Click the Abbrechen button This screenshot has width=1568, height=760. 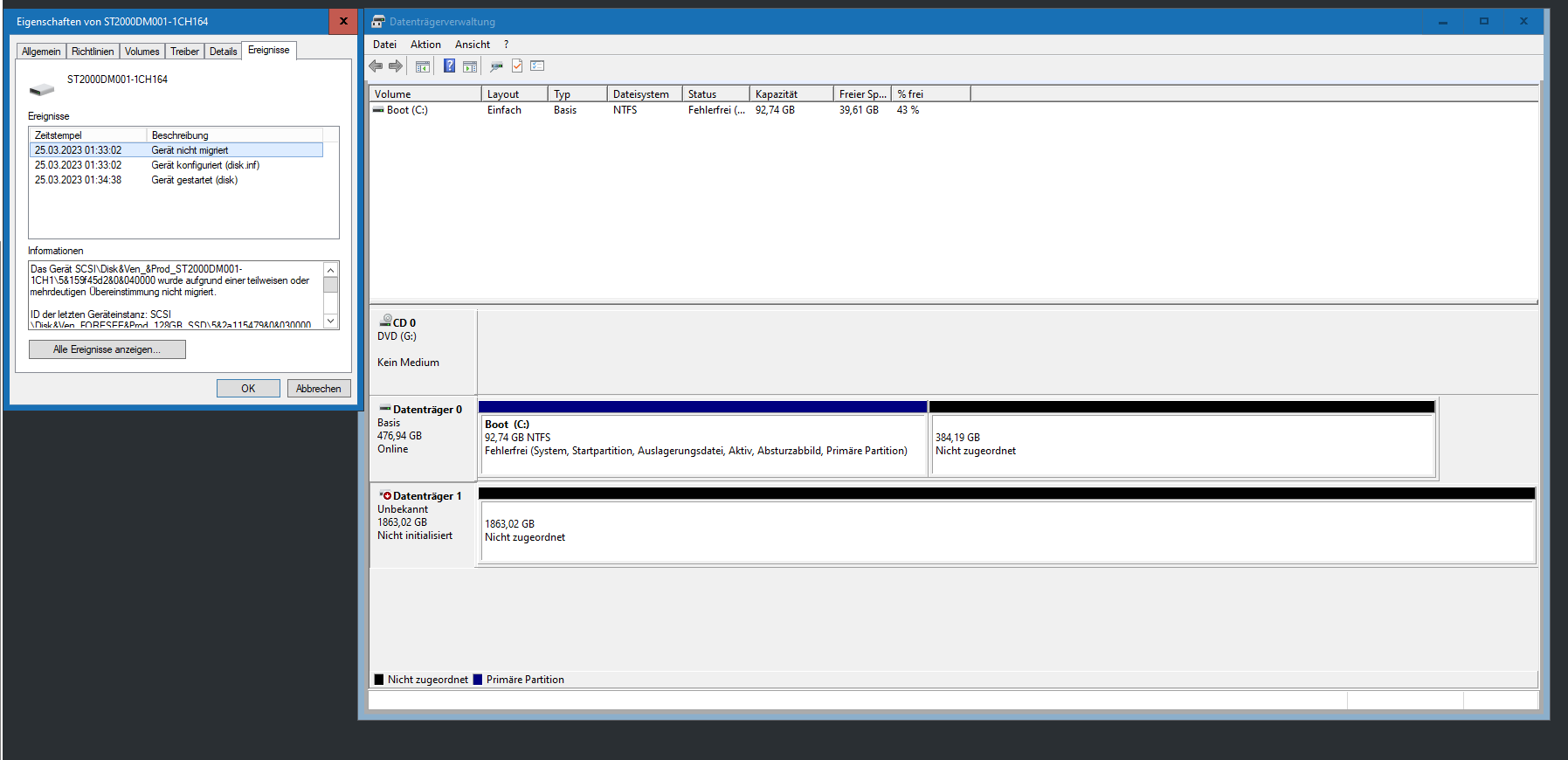click(x=319, y=389)
